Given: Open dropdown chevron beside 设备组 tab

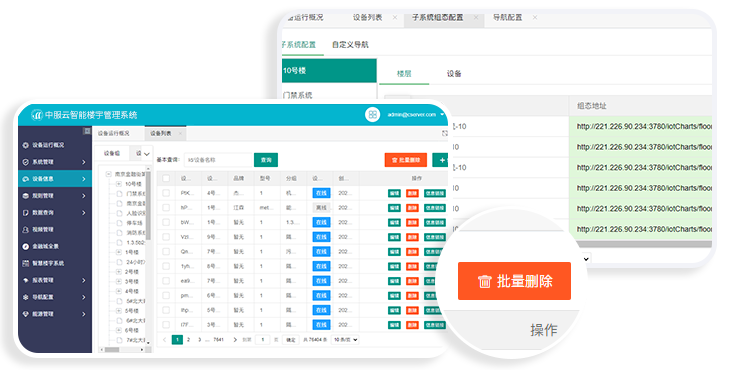Looking at the screenshot, I should point(147,154).
